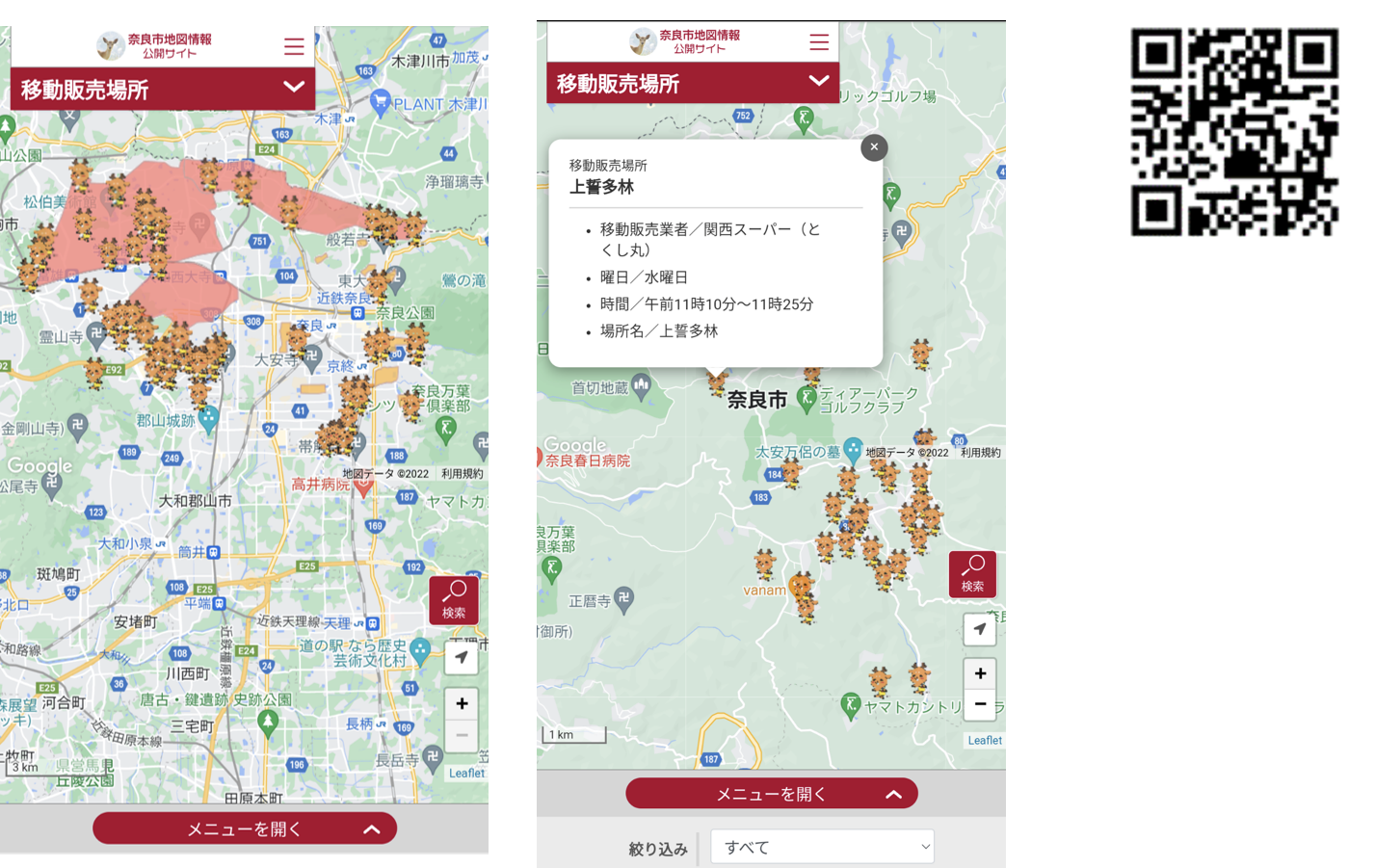The height and width of the screenshot is (868, 1375).
Task: Close the 上誓多林 info popup
Action: pyautogui.click(x=874, y=147)
